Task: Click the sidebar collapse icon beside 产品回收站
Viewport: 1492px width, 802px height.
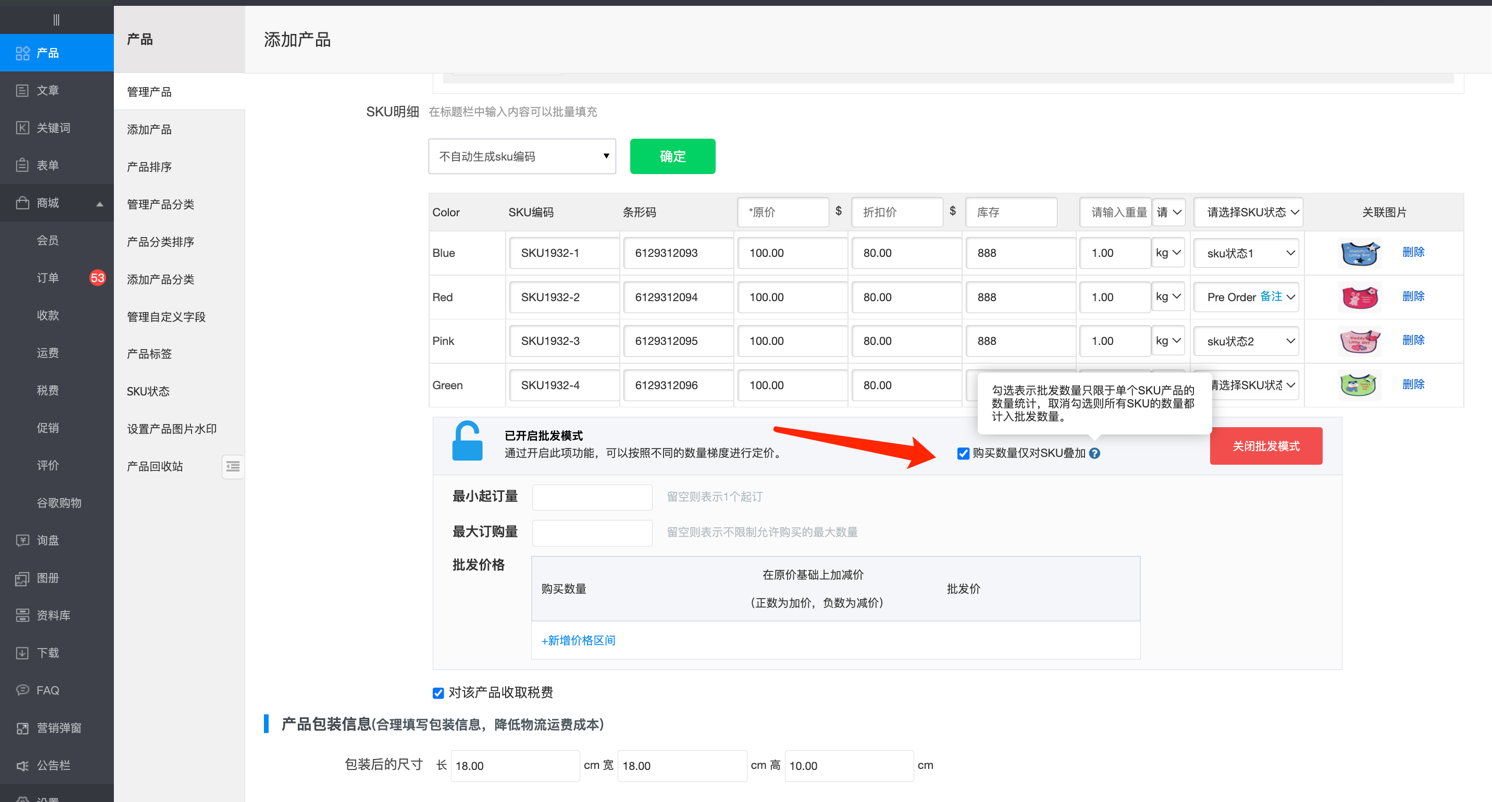Action: 233,467
